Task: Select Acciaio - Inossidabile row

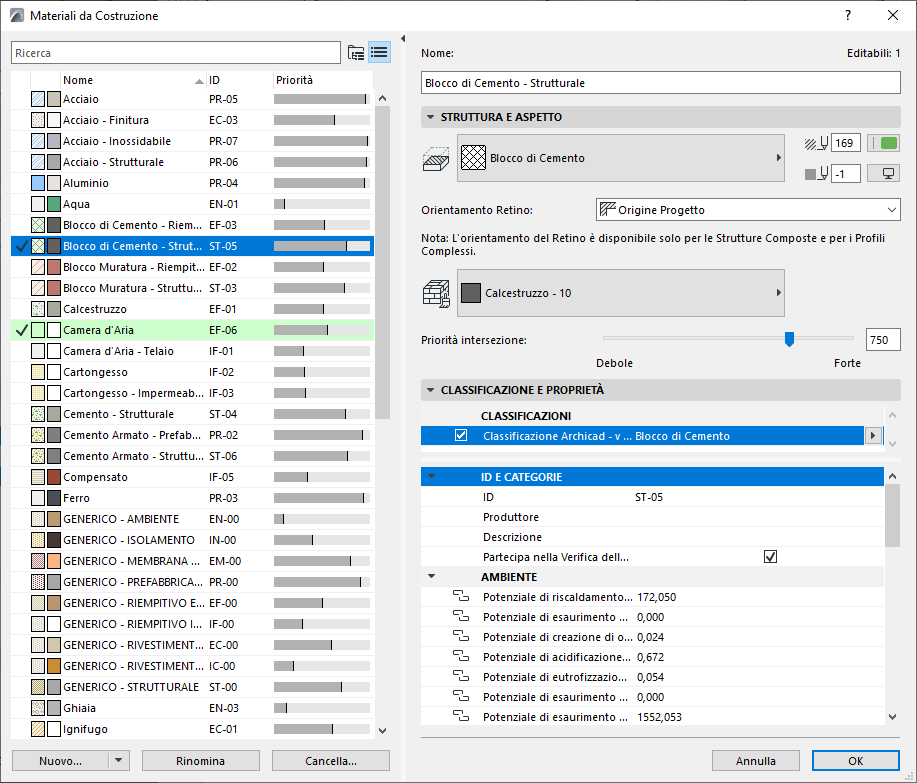Action: (x=192, y=141)
